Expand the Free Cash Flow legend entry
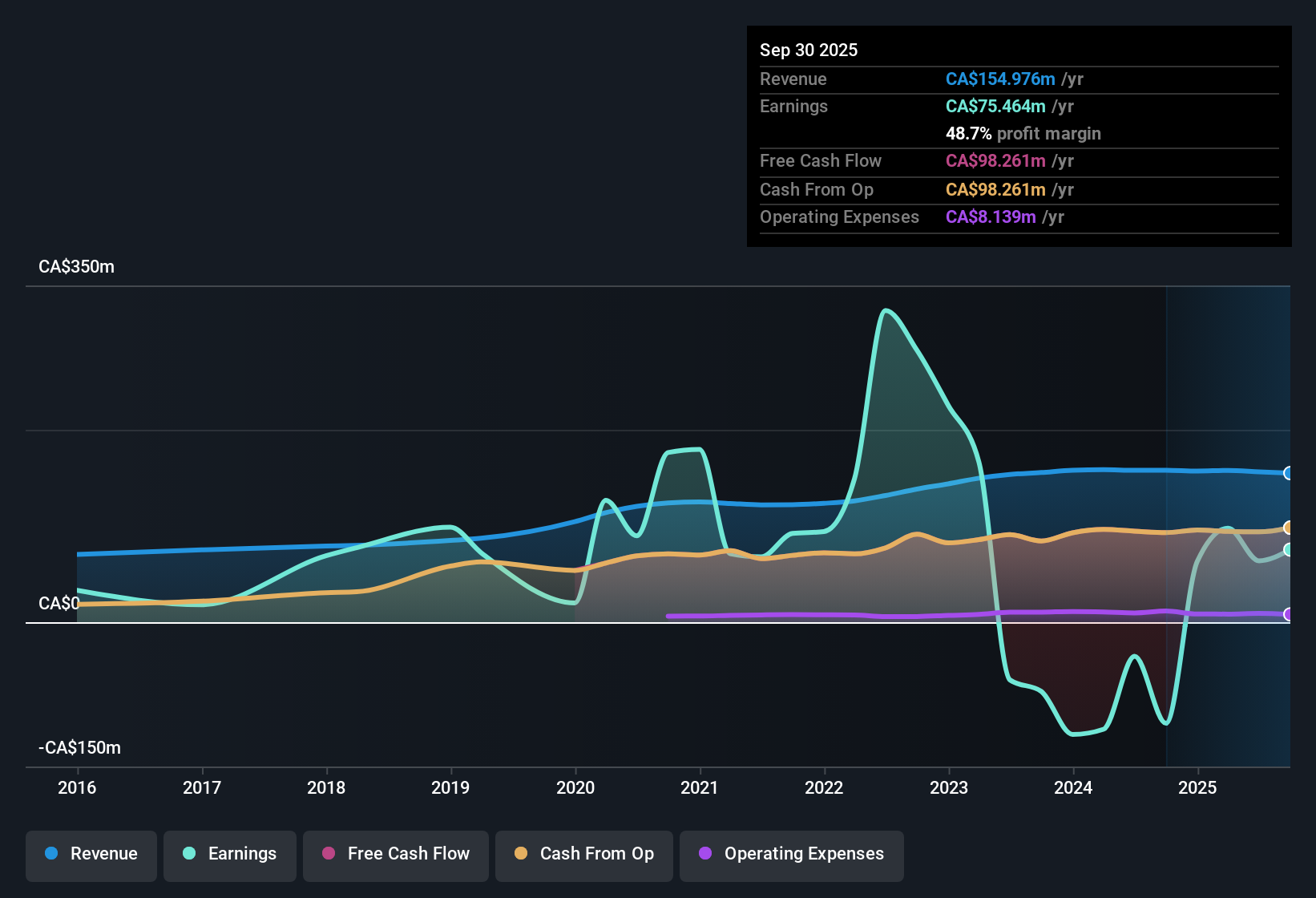 pyautogui.click(x=395, y=854)
